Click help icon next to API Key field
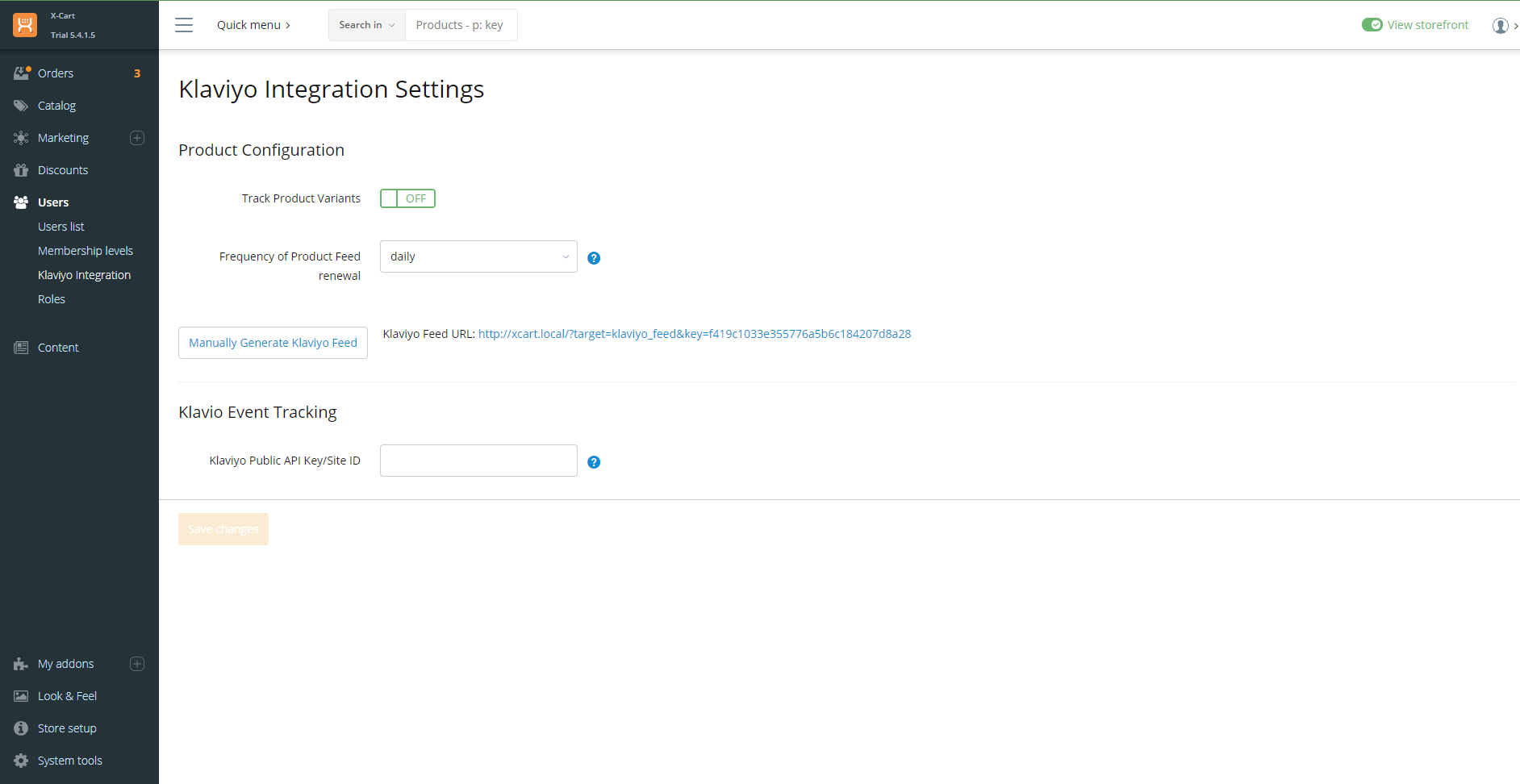 click(x=594, y=462)
